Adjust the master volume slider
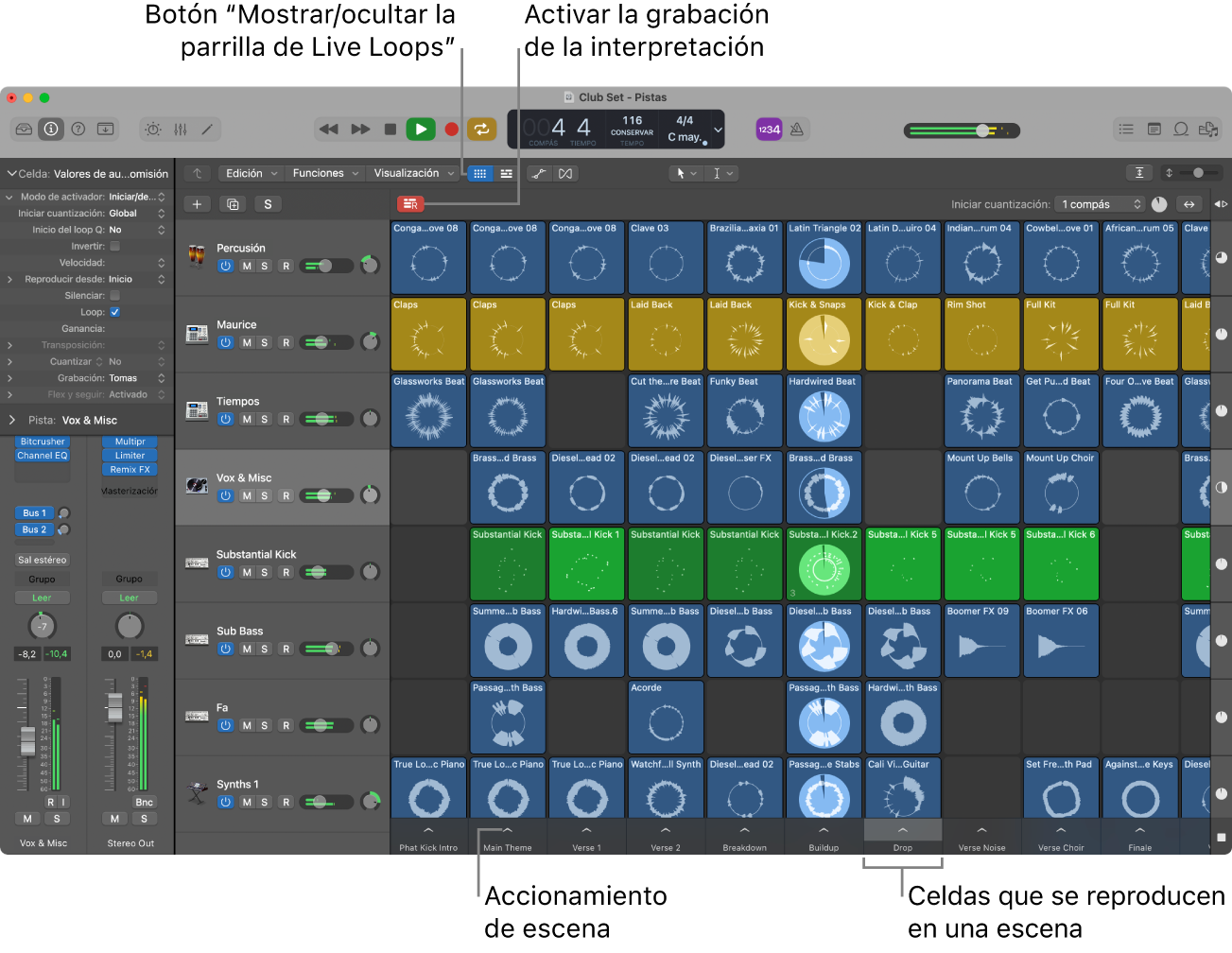1232x953 pixels. (x=983, y=130)
